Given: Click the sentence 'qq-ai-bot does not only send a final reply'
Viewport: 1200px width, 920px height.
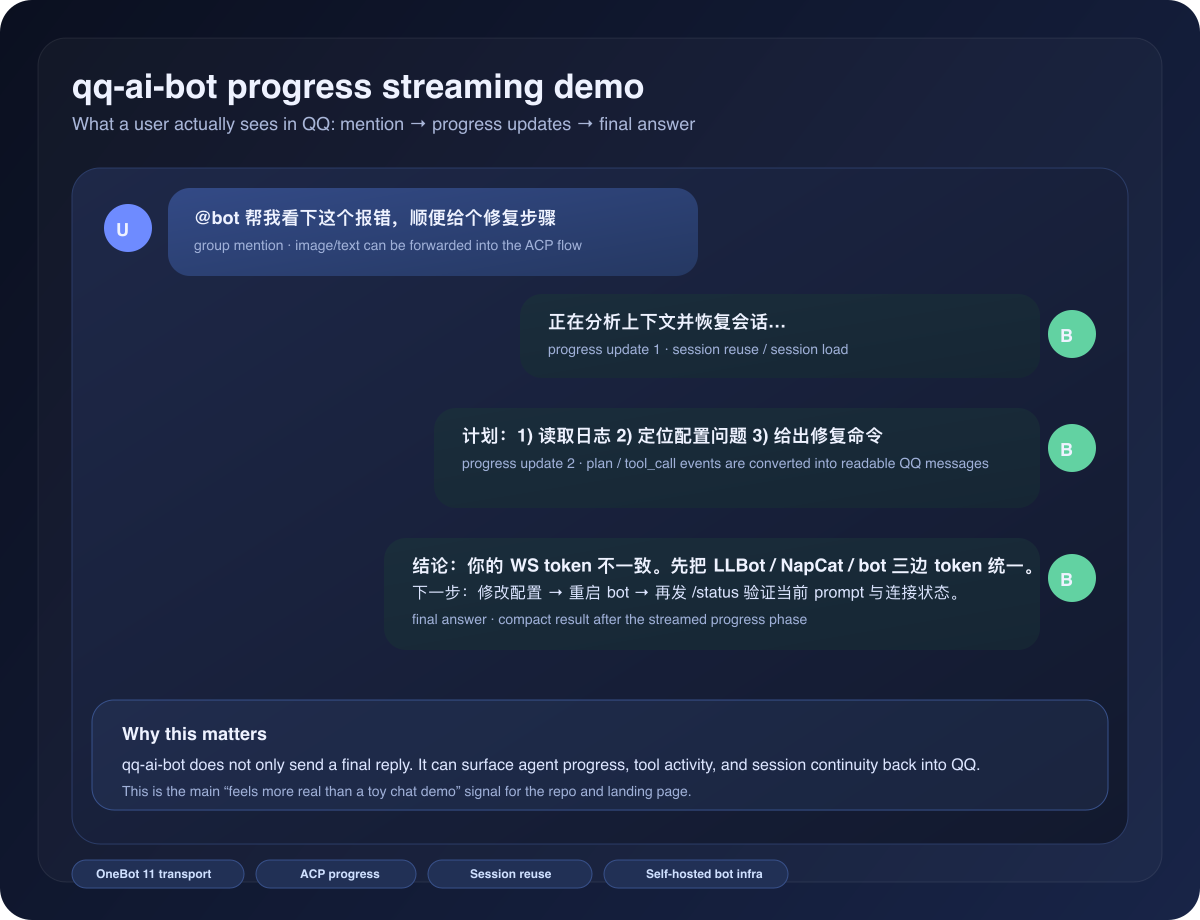Looking at the screenshot, I should click(x=551, y=765).
